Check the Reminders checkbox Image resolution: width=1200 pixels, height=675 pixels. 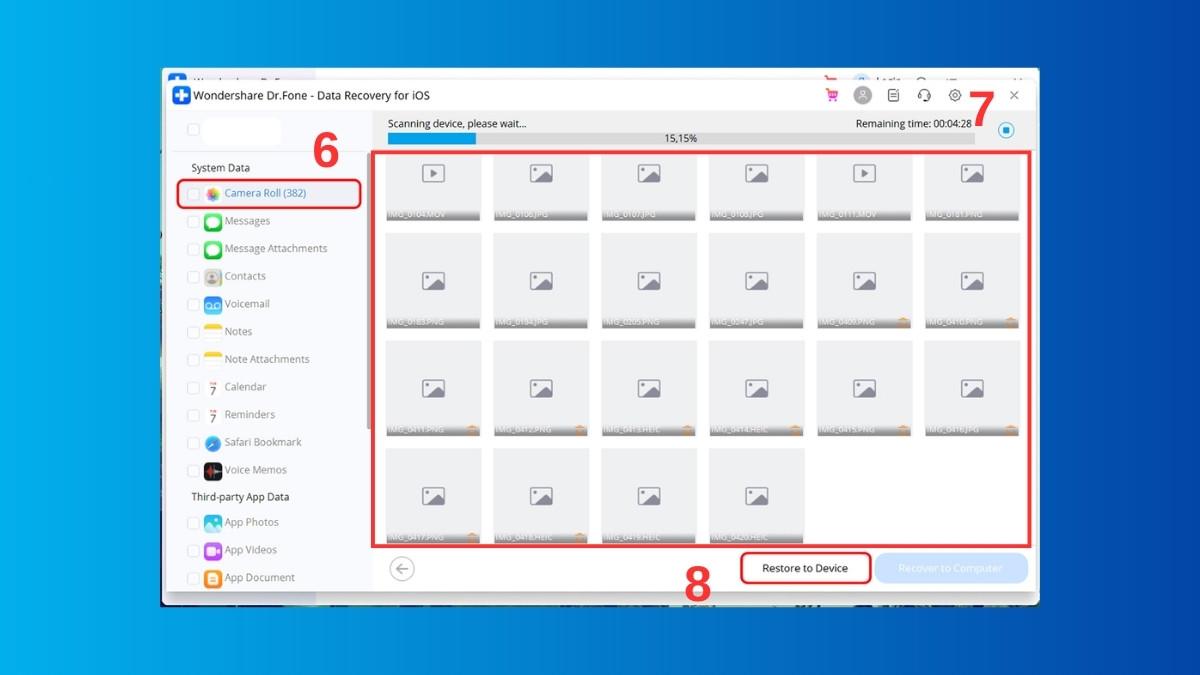pyautogui.click(x=193, y=415)
